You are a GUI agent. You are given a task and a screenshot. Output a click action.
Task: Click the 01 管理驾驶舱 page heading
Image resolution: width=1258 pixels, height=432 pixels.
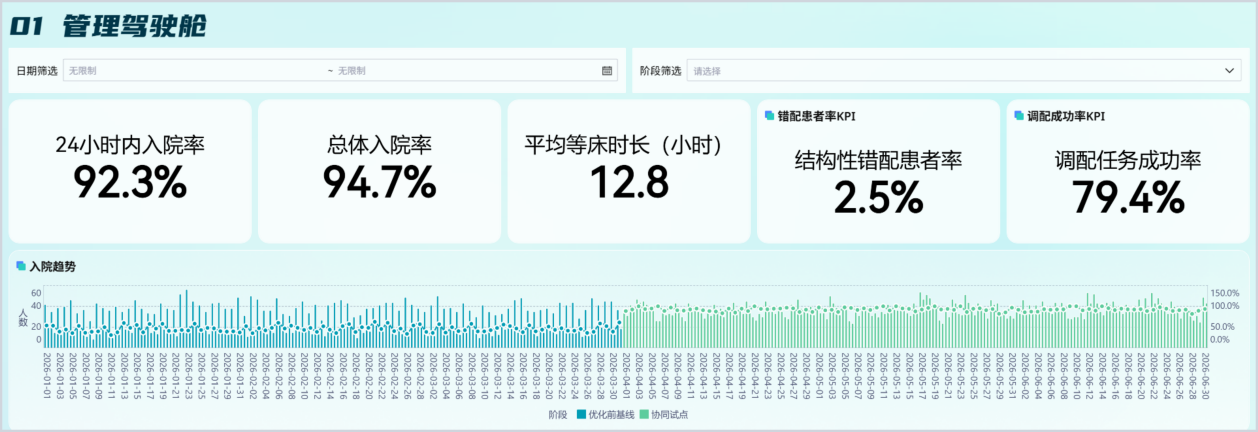(x=108, y=26)
